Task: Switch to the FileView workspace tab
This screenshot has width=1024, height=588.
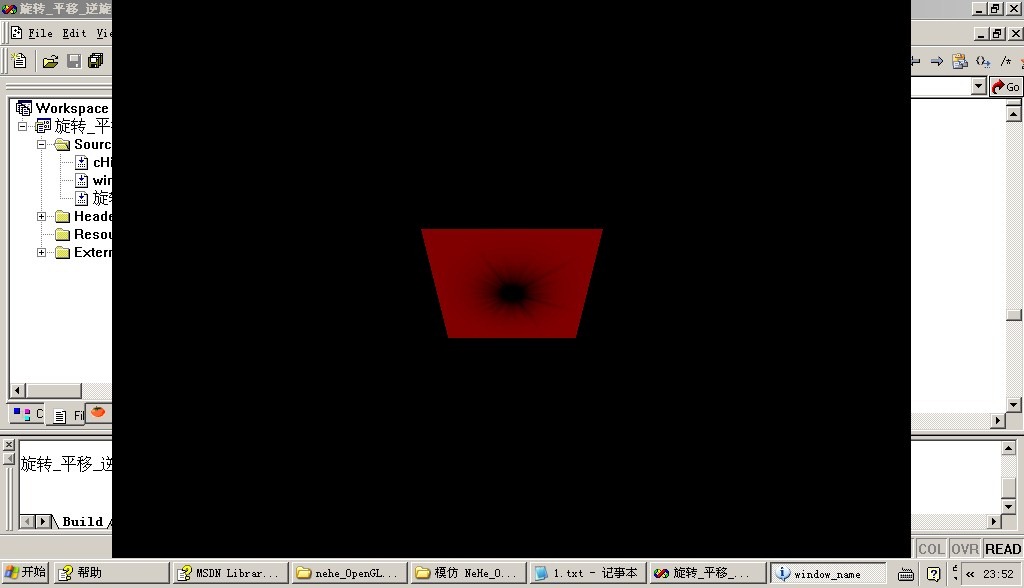Action: tap(68, 416)
